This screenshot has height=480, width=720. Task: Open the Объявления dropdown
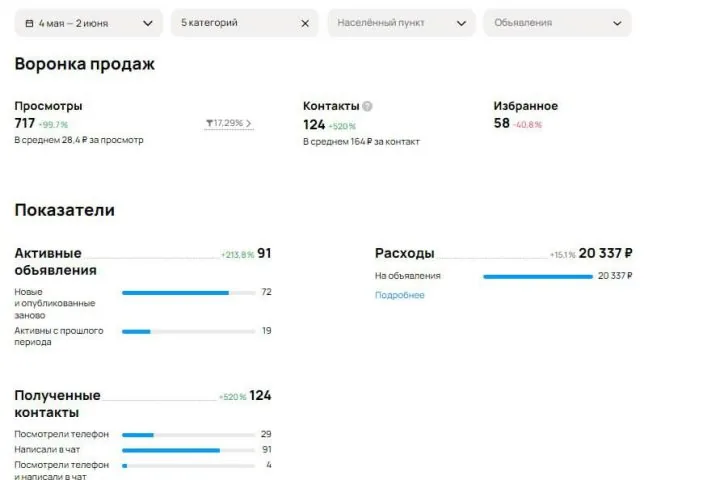coord(557,23)
